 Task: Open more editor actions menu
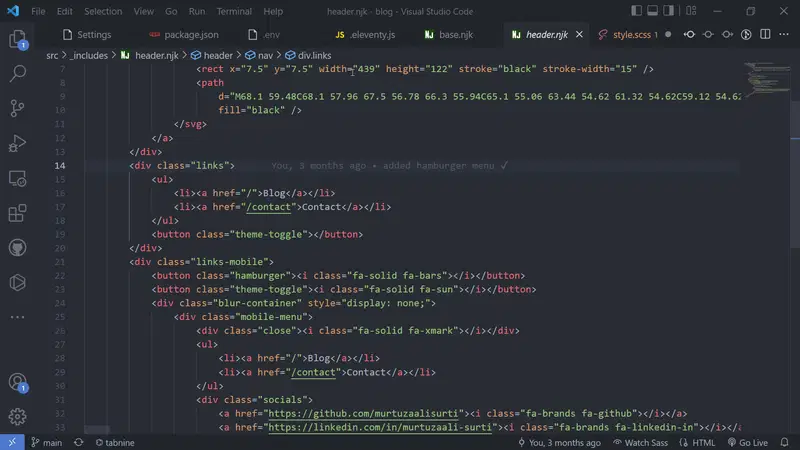point(784,34)
